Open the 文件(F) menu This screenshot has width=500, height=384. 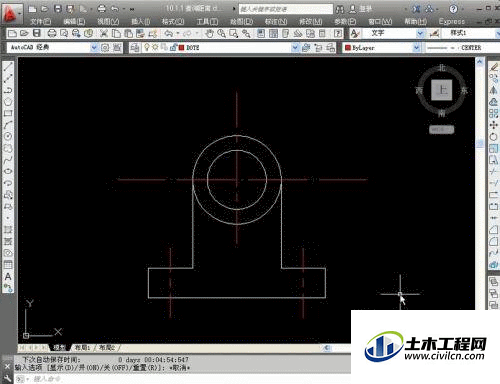[x=41, y=22]
